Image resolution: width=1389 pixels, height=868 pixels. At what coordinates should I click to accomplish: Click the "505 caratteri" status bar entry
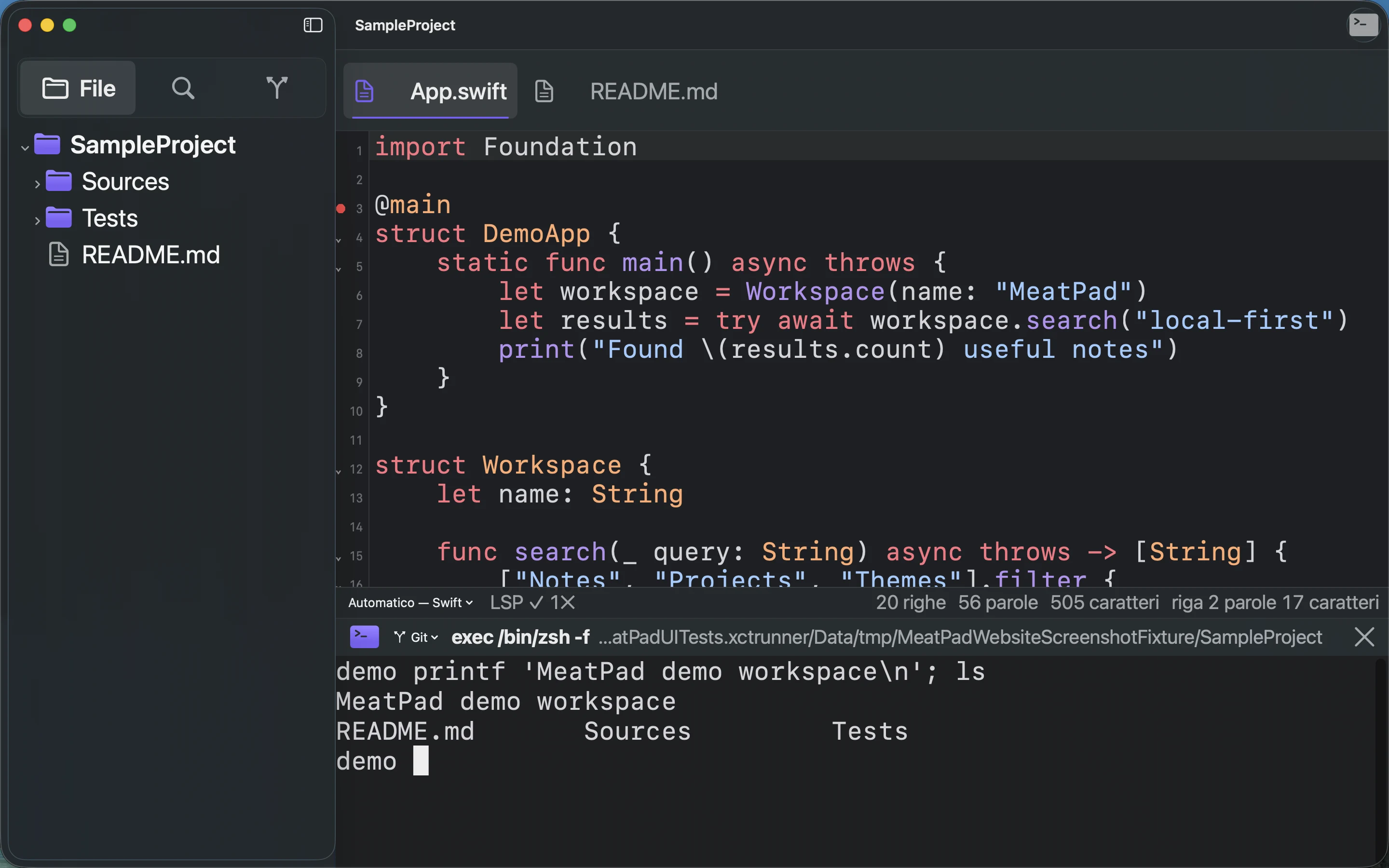[x=1105, y=602]
